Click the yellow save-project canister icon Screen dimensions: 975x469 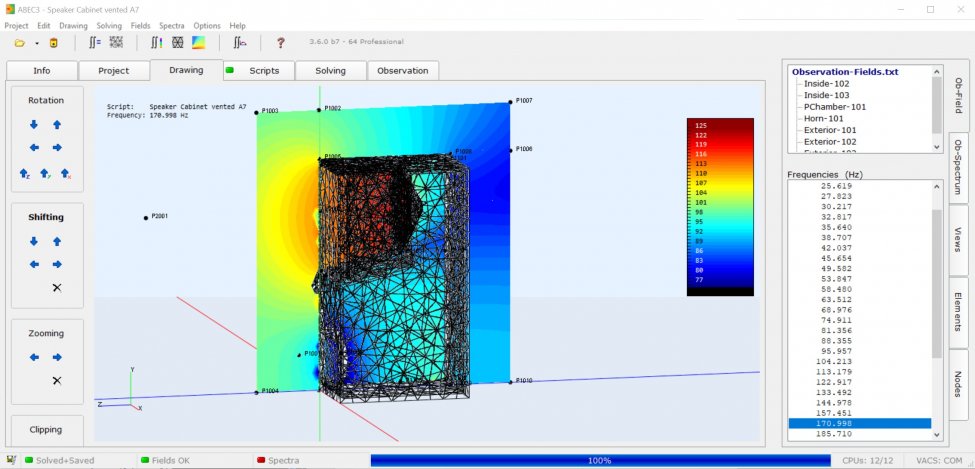53,43
